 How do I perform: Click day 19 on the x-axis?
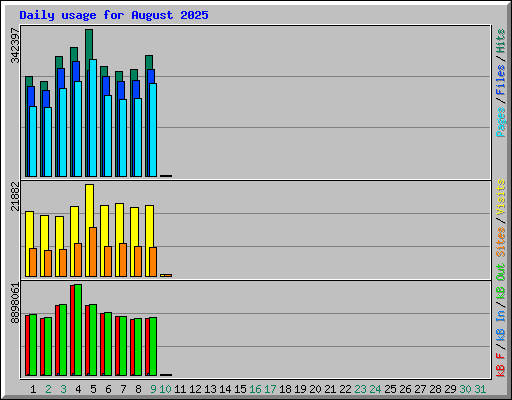pyautogui.click(x=300, y=389)
